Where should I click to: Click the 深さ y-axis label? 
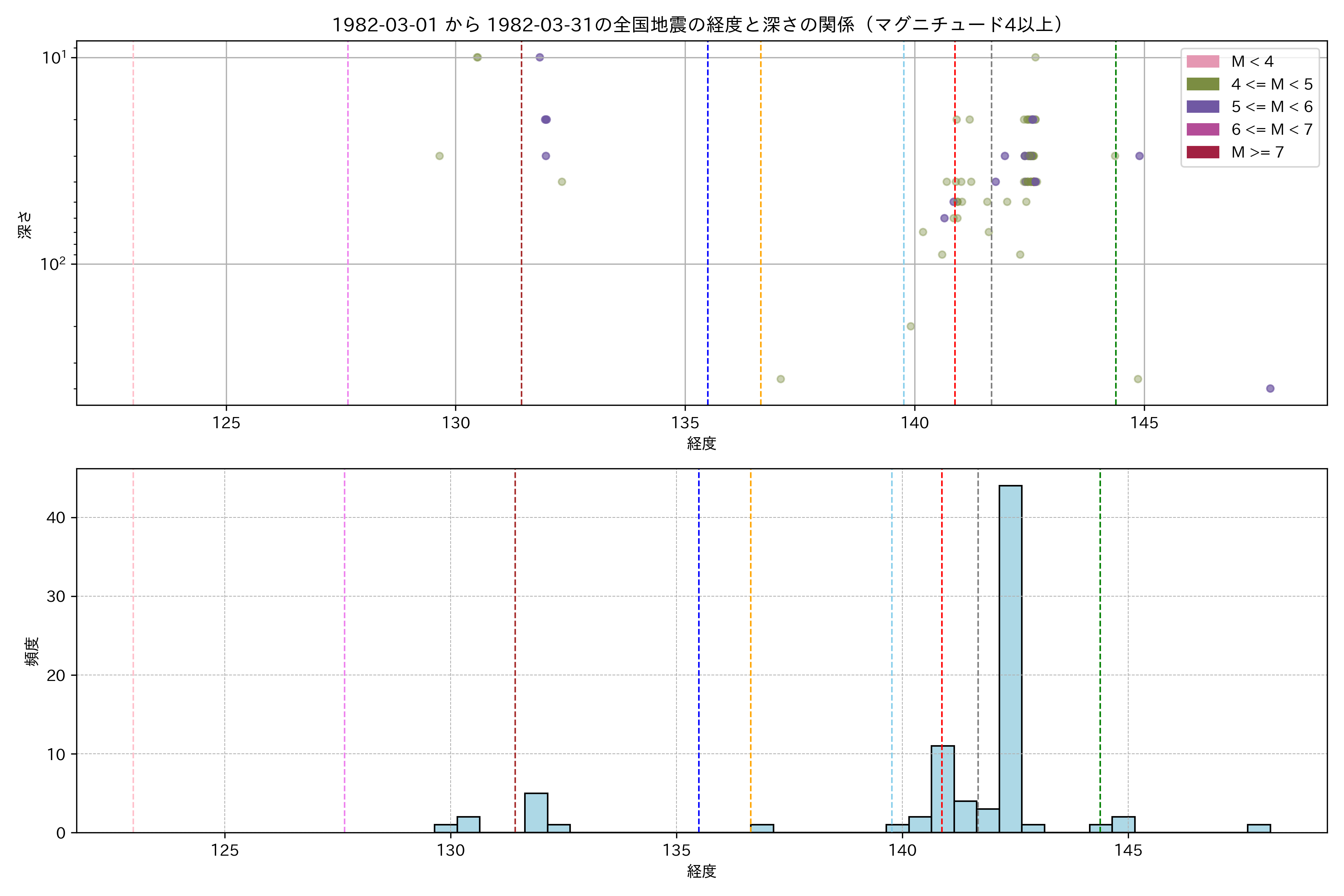(25, 225)
